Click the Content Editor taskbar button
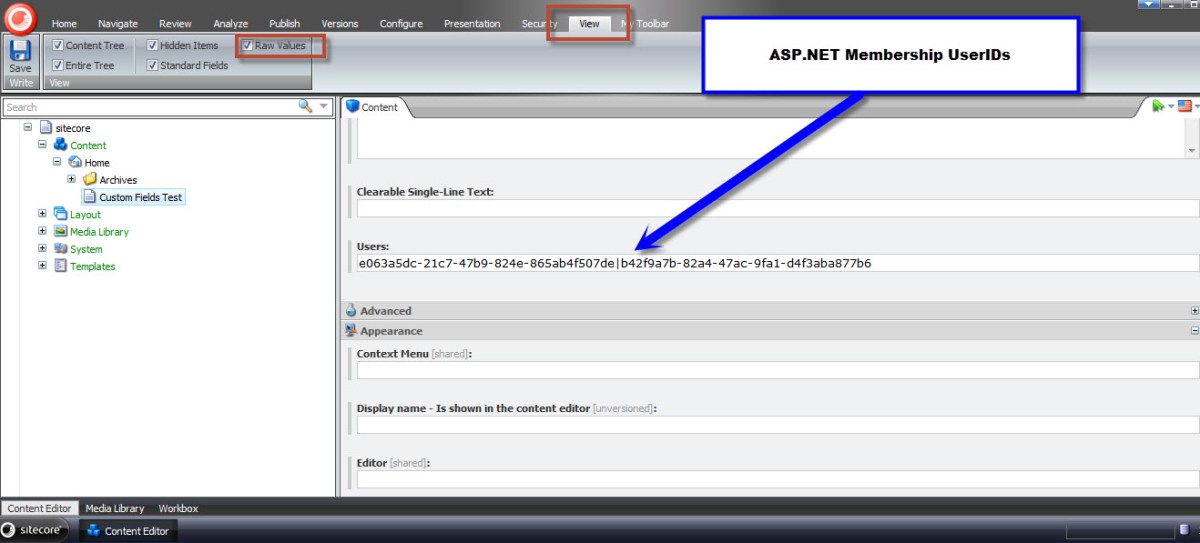This screenshot has width=1200, height=543. 128,530
